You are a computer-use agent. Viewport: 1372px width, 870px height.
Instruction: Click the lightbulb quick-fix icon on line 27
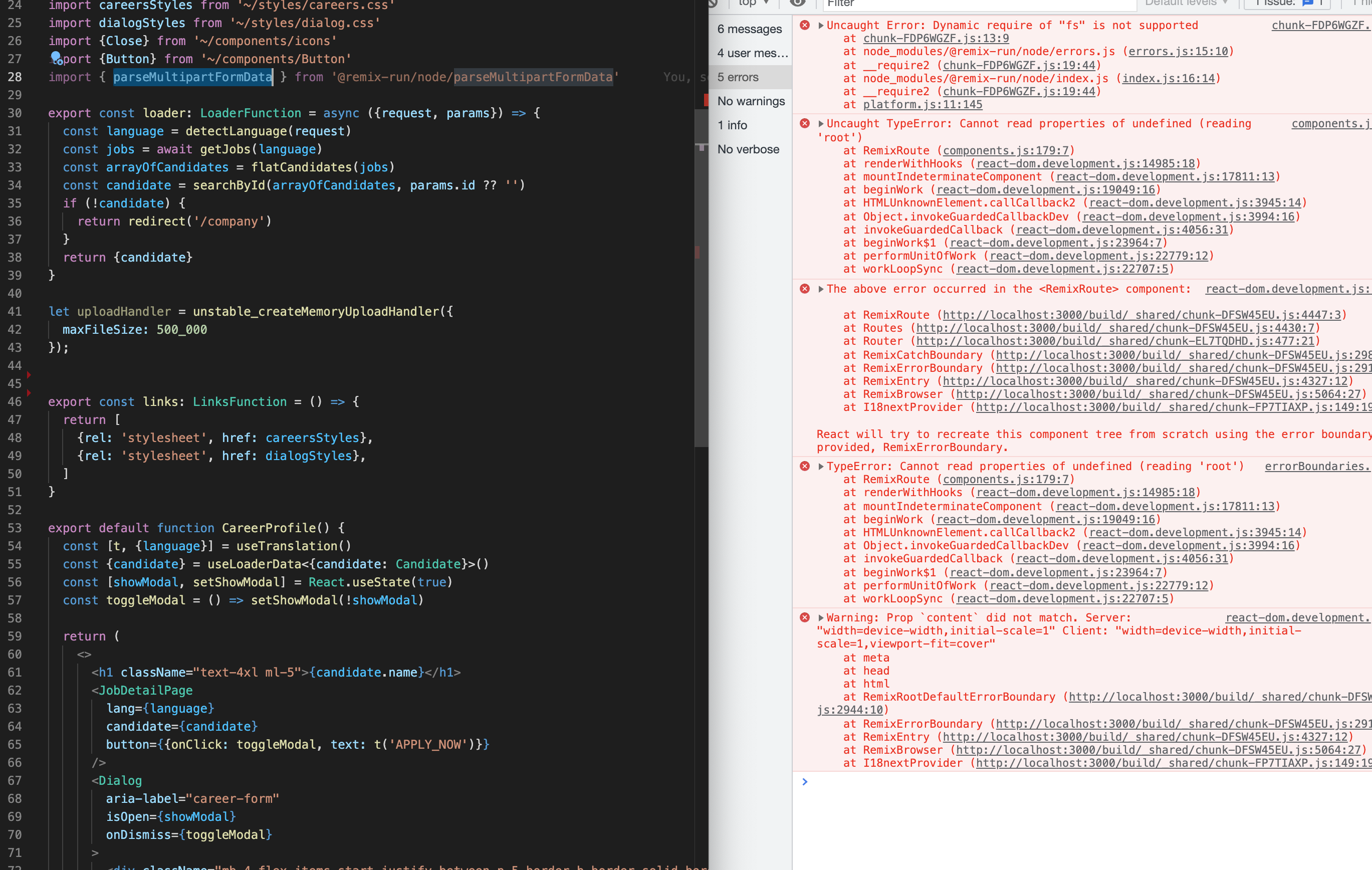pos(56,58)
